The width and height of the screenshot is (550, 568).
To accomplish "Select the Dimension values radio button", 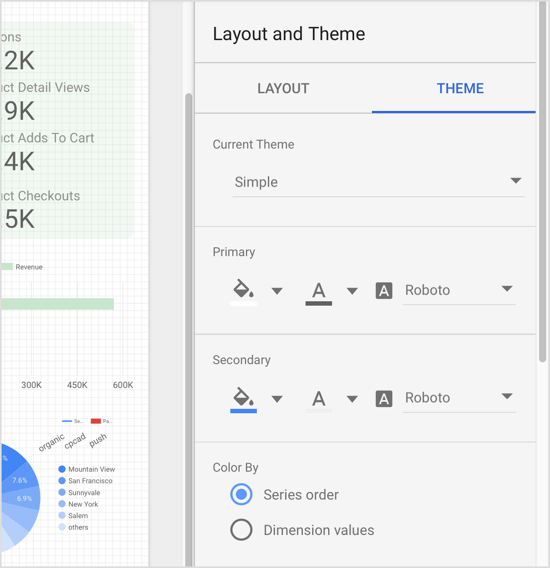I will click(x=241, y=530).
